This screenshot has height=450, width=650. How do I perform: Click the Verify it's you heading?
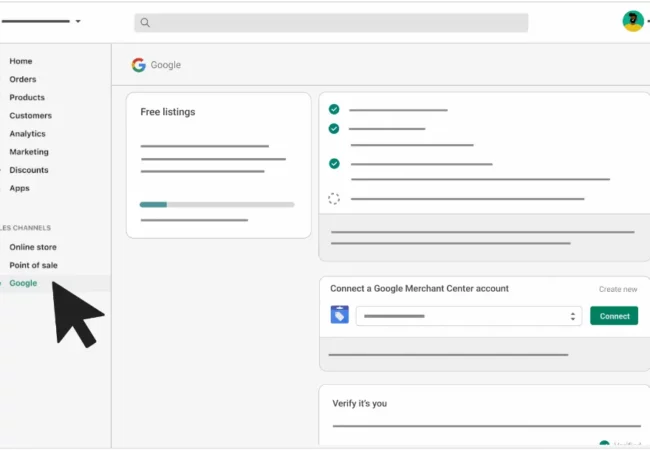point(359,404)
